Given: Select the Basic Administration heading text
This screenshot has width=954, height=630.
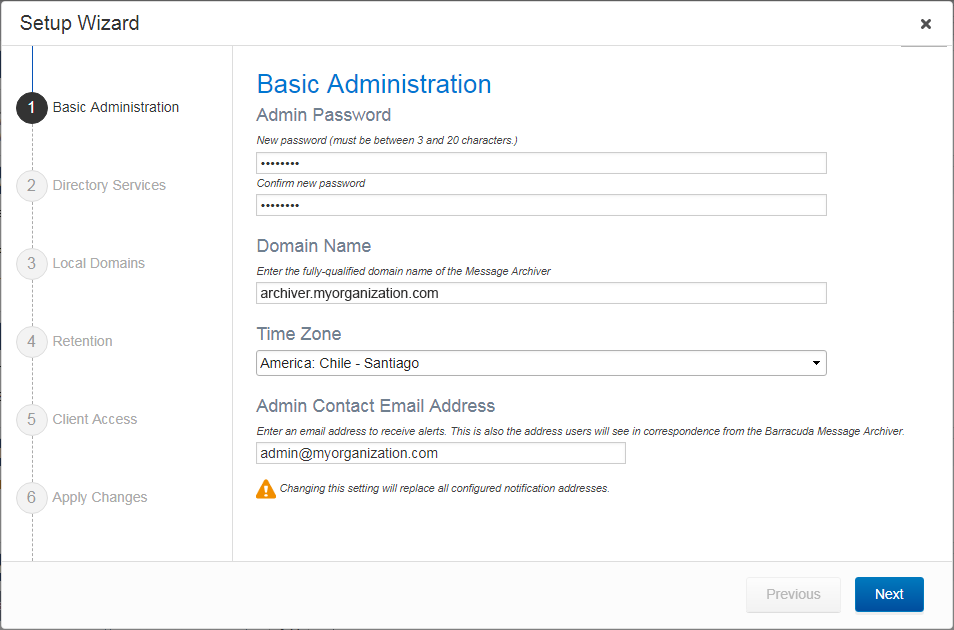Looking at the screenshot, I should pyautogui.click(x=374, y=84).
